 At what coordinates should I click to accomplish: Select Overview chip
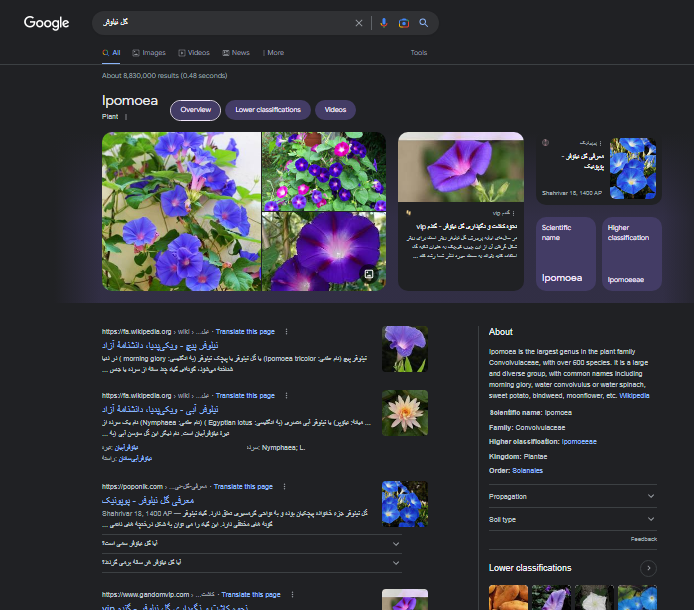[195, 110]
